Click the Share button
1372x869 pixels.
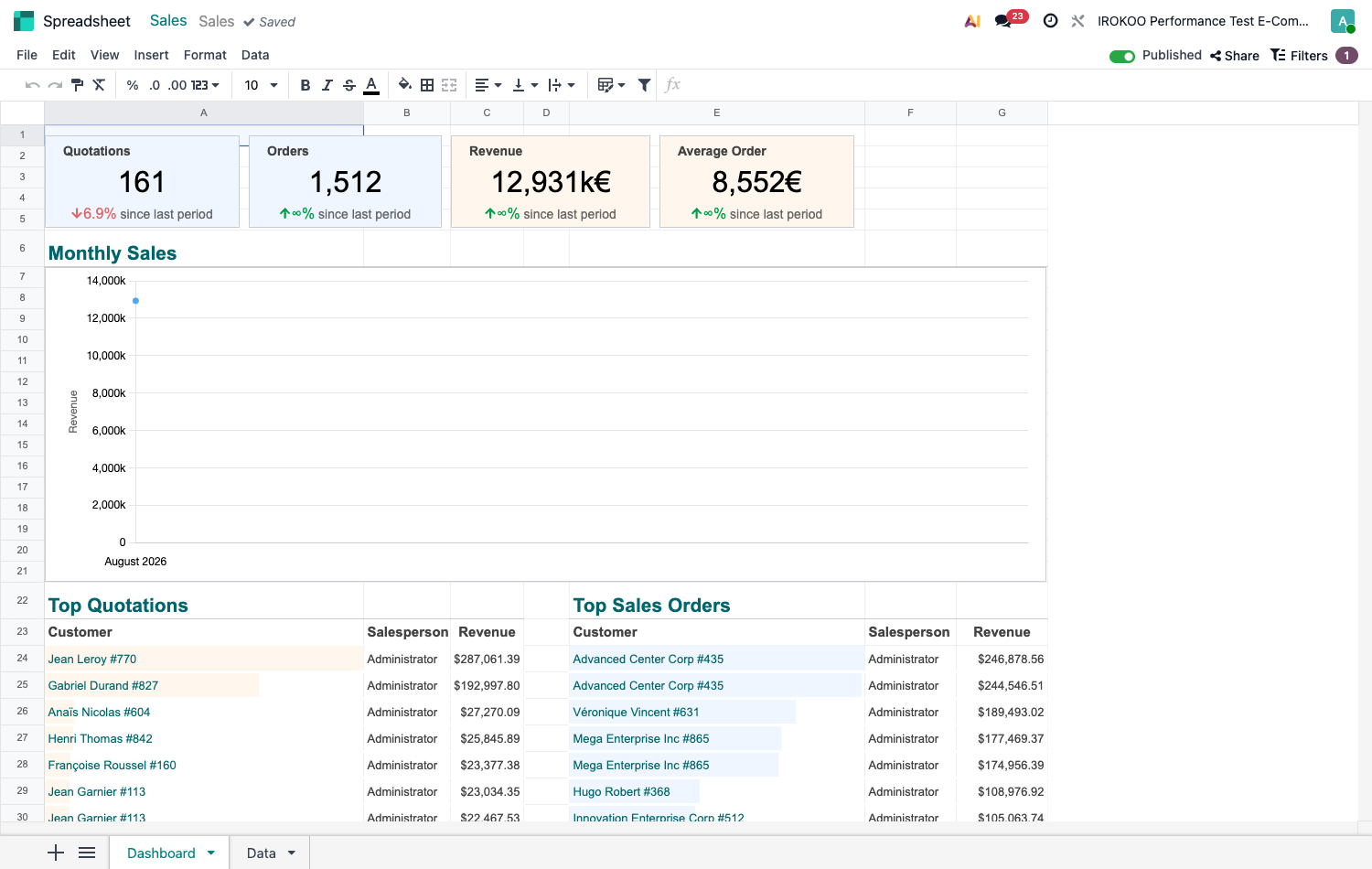(1235, 56)
